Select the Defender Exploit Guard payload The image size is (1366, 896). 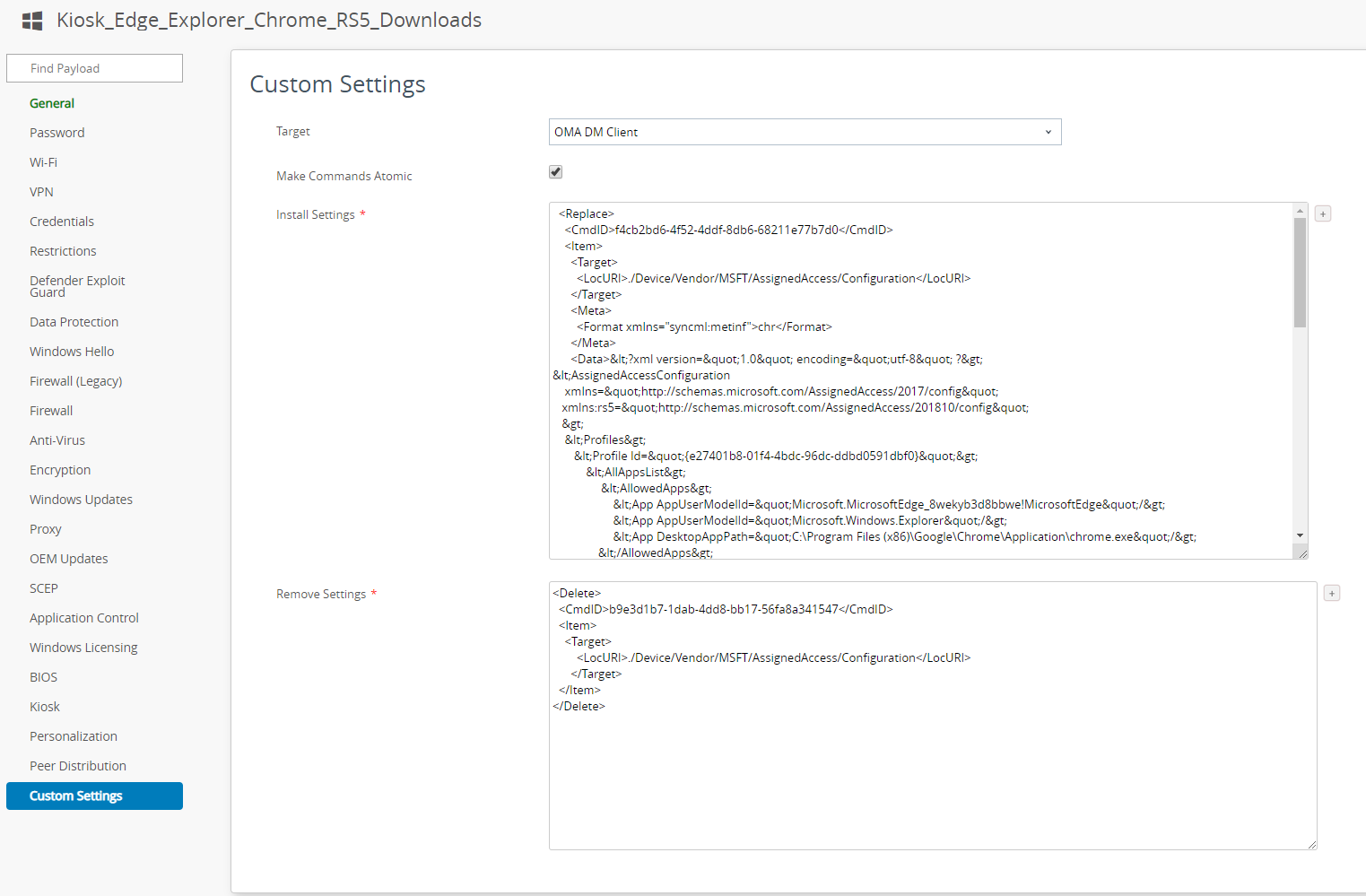click(x=77, y=285)
